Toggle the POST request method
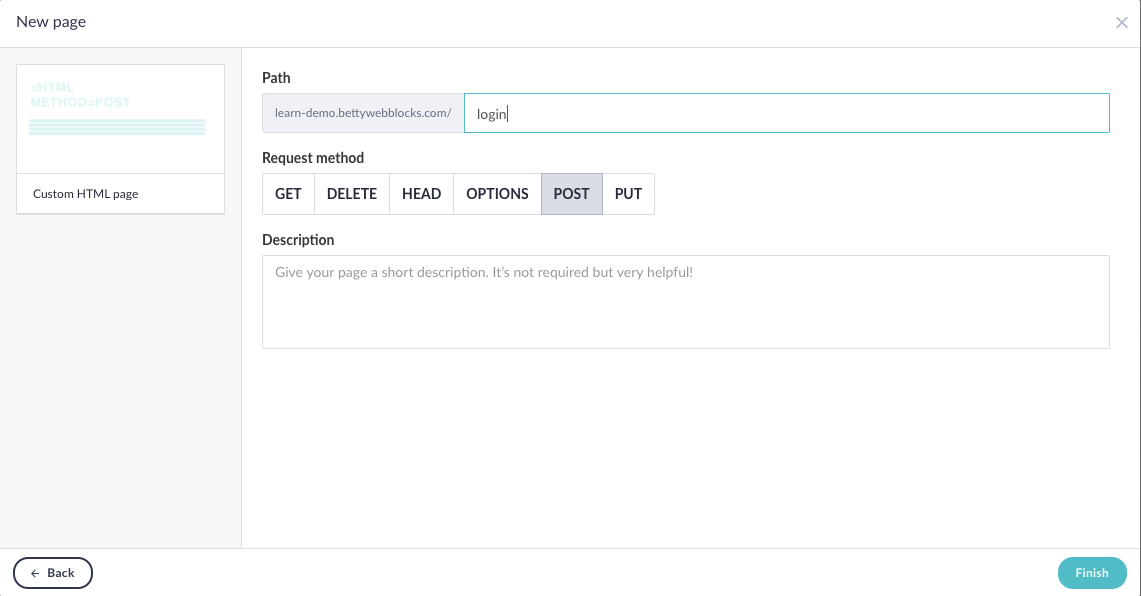Screen dimensions: 1141x596 pos(571,193)
